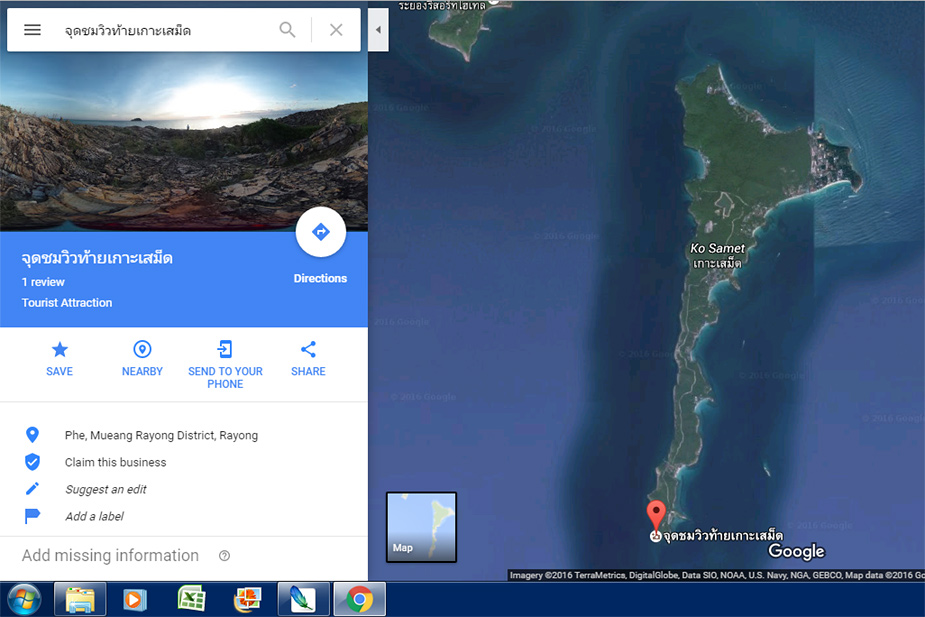Click Claim this business

116,462
